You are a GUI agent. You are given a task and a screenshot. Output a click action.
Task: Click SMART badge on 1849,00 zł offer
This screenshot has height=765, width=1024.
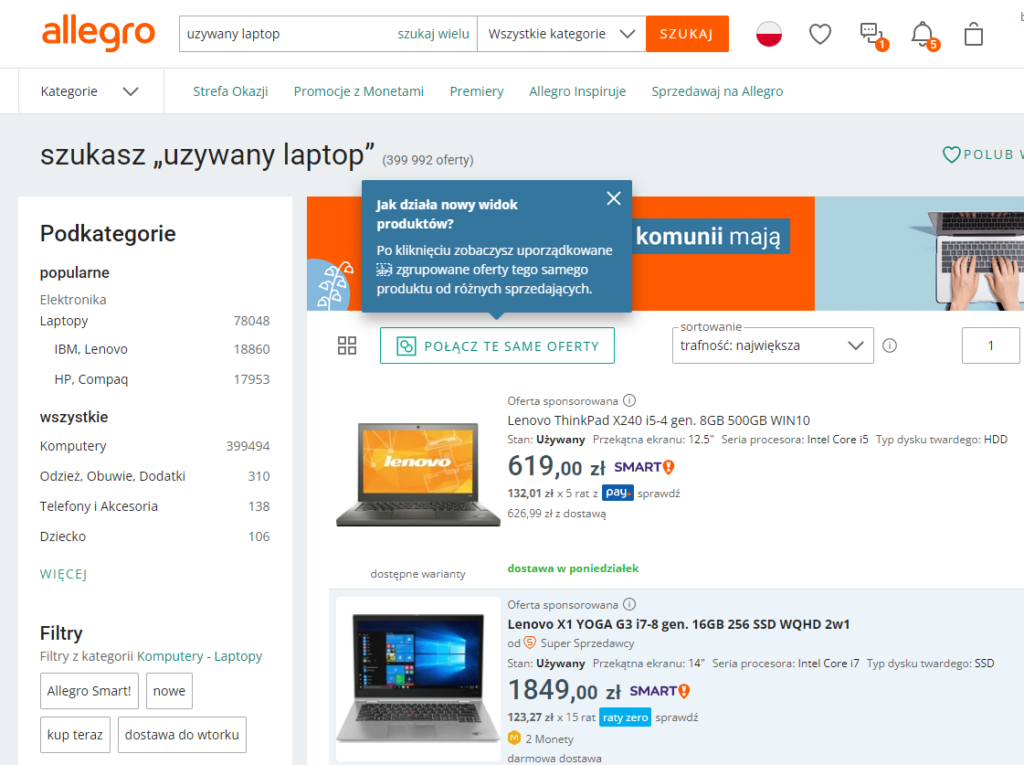660,691
